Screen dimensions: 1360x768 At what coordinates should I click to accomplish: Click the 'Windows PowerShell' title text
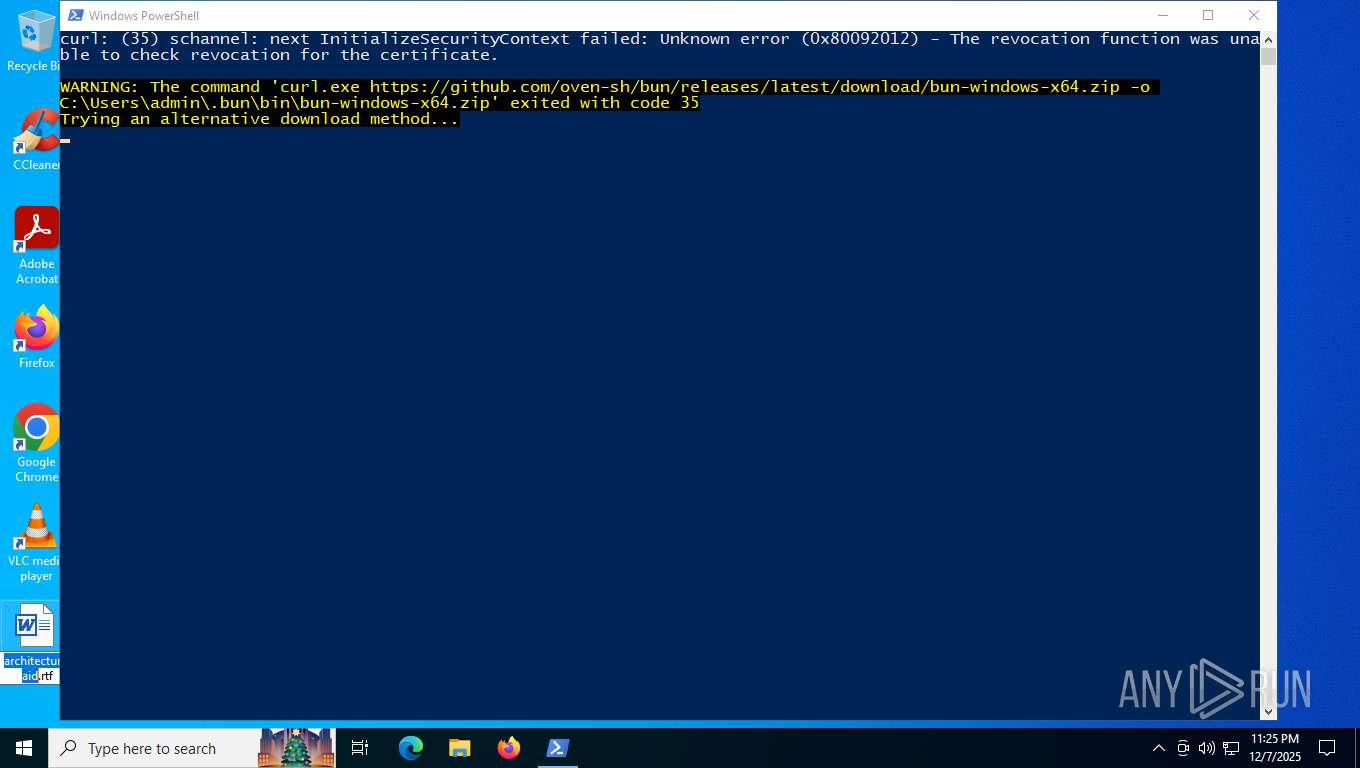pos(144,16)
